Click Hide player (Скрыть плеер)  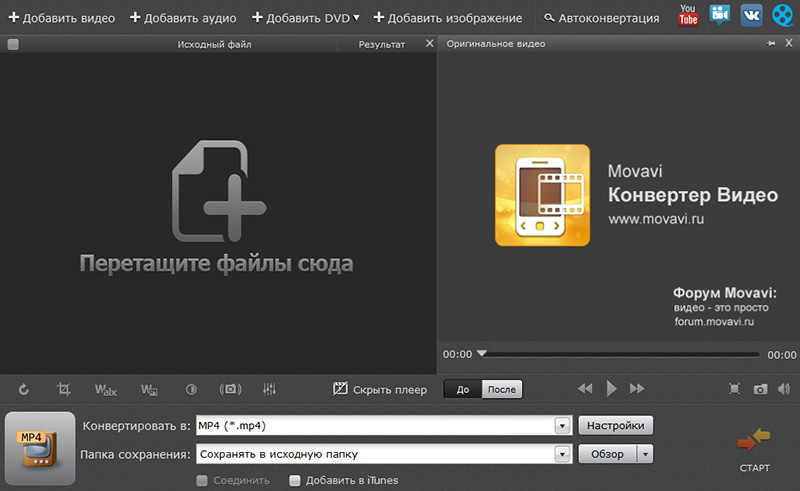tap(380, 389)
